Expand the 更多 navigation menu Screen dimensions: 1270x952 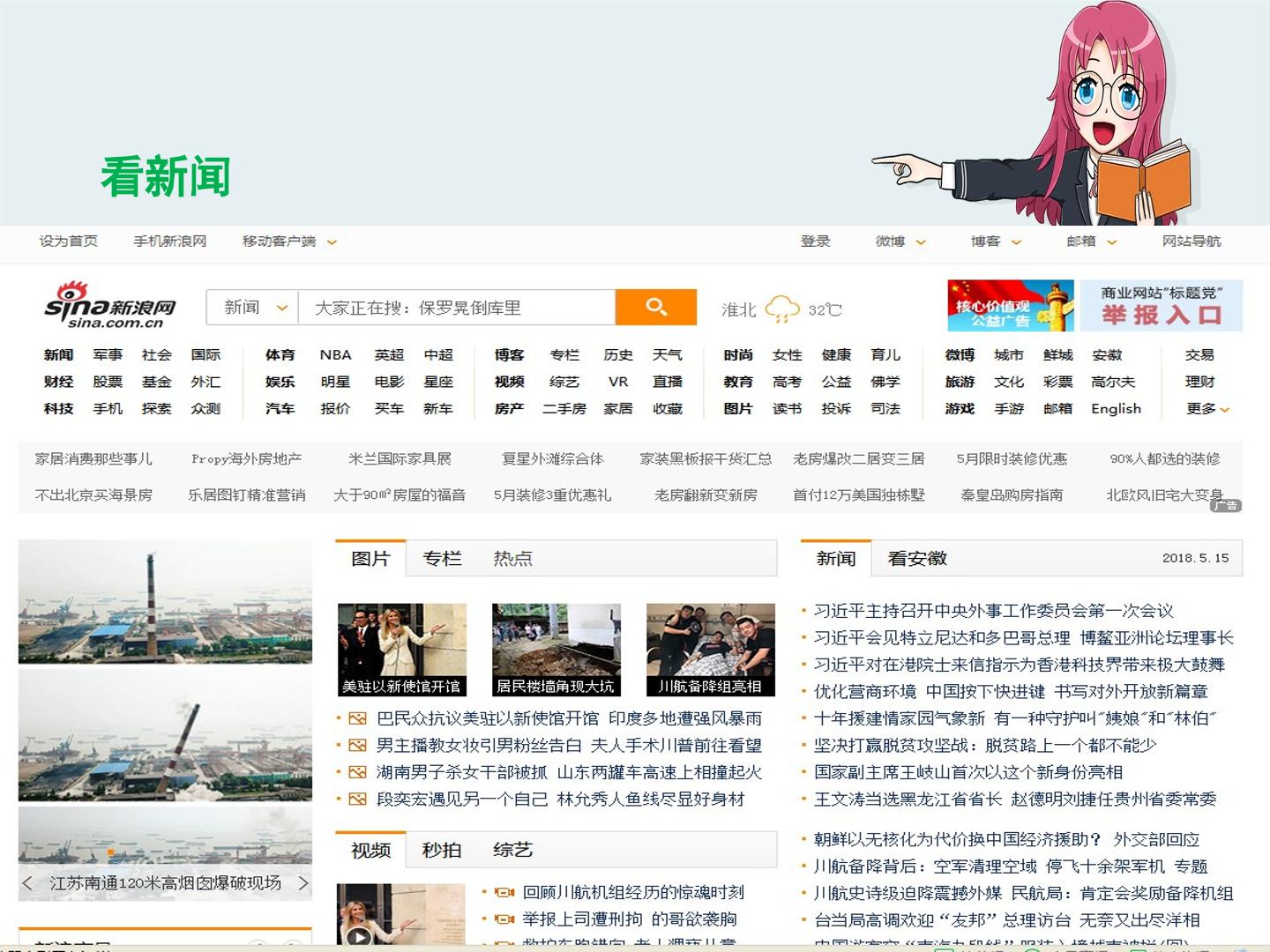(x=1207, y=408)
